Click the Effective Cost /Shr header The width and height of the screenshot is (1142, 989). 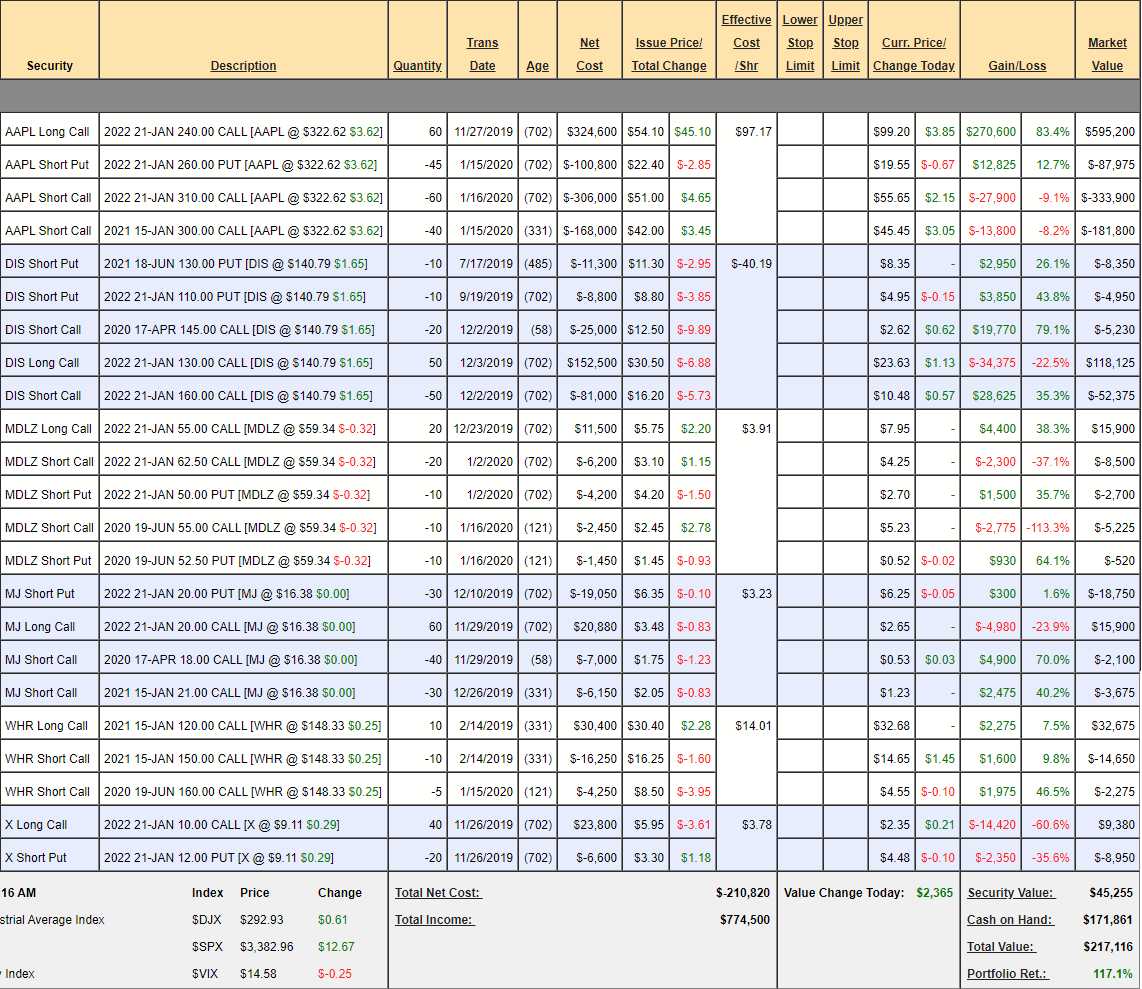pos(746,43)
